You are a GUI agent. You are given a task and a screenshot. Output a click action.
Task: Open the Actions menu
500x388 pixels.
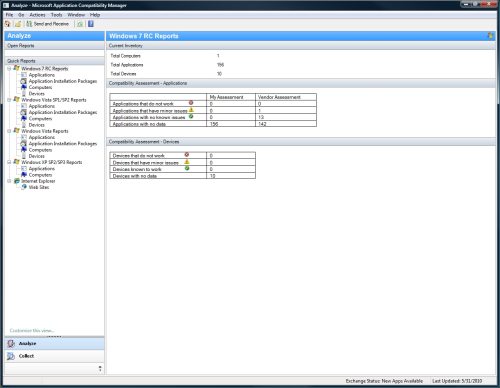[x=37, y=15]
